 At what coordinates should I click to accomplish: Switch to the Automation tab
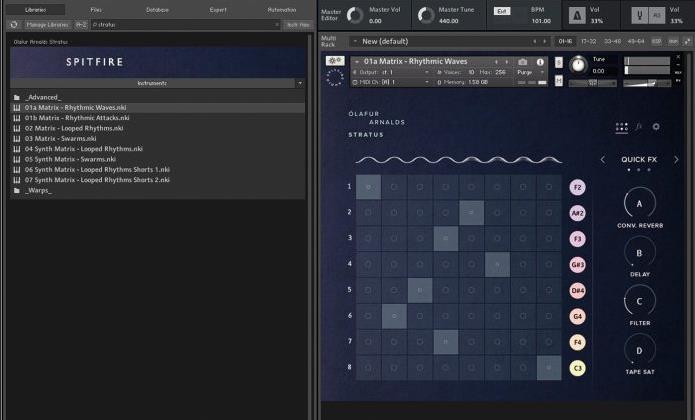(x=282, y=10)
